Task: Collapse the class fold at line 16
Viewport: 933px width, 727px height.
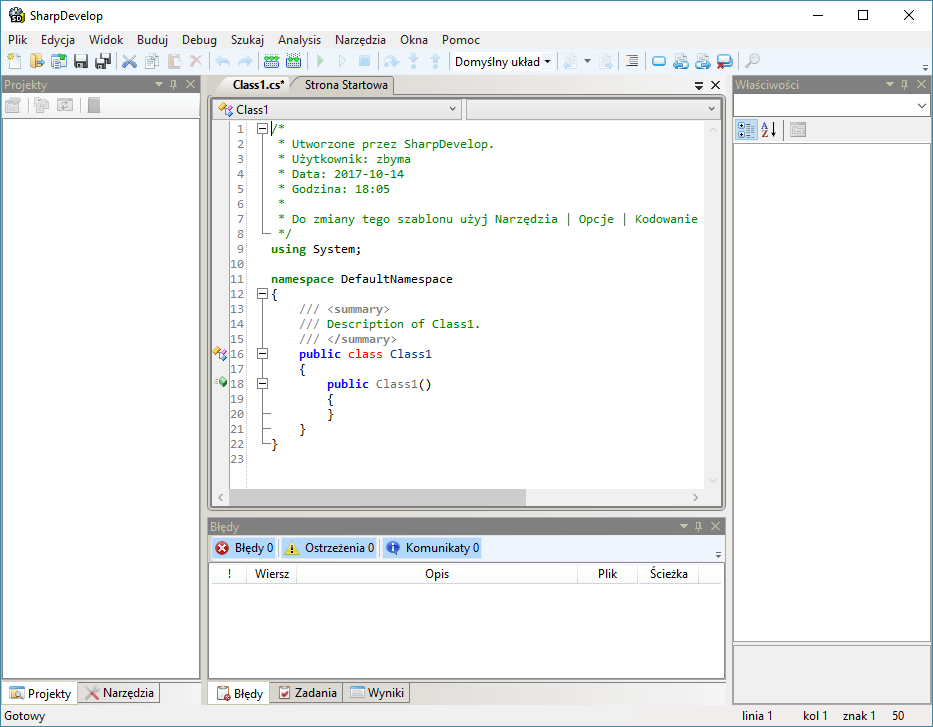Action: tap(262, 353)
